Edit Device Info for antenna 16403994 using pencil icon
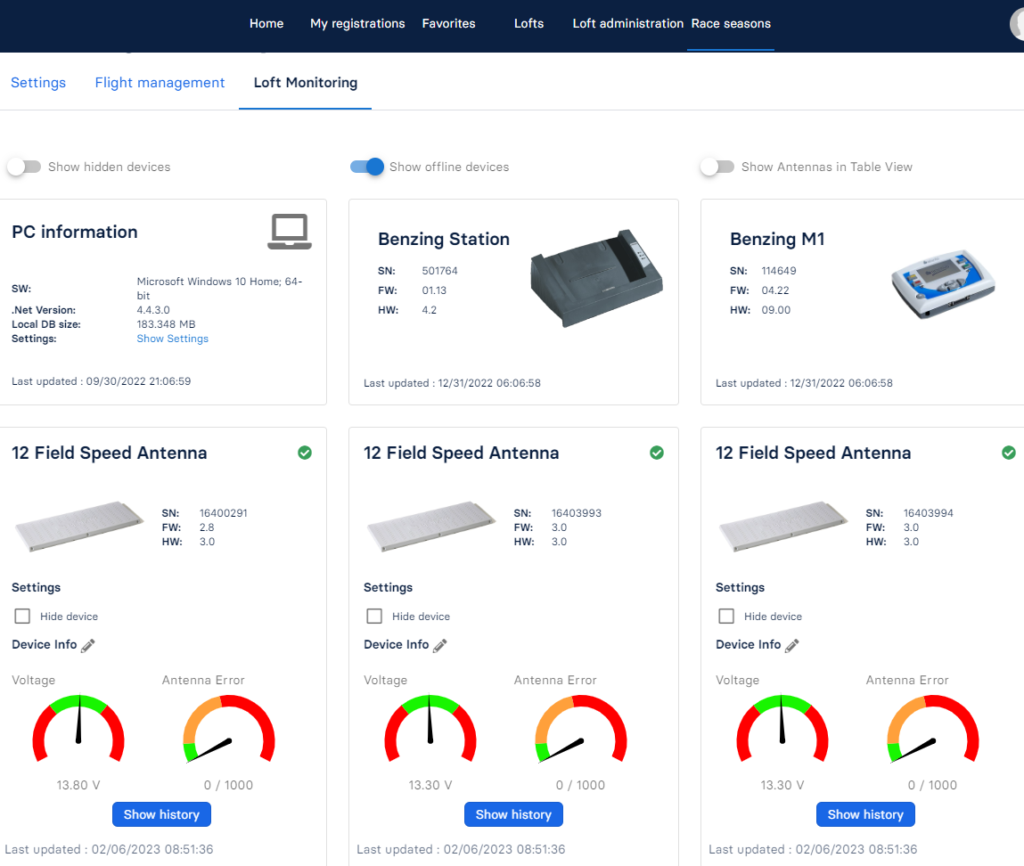1024x866 pixels. tap(791, 645)
